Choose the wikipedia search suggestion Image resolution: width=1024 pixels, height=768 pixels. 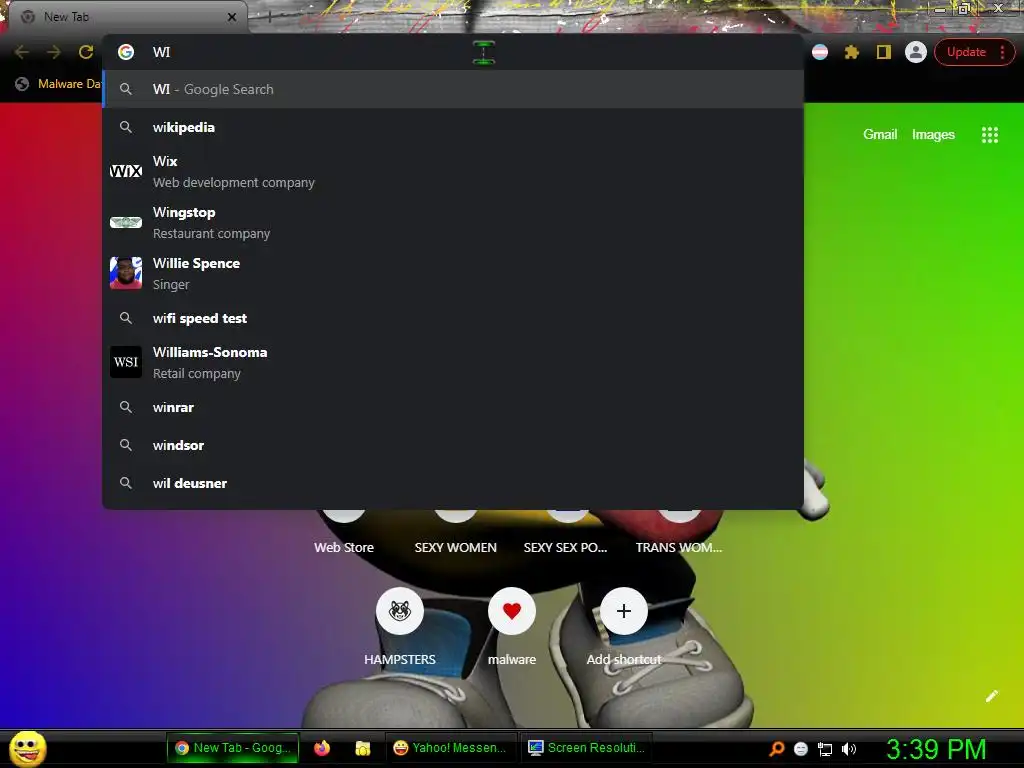(453, 127)
